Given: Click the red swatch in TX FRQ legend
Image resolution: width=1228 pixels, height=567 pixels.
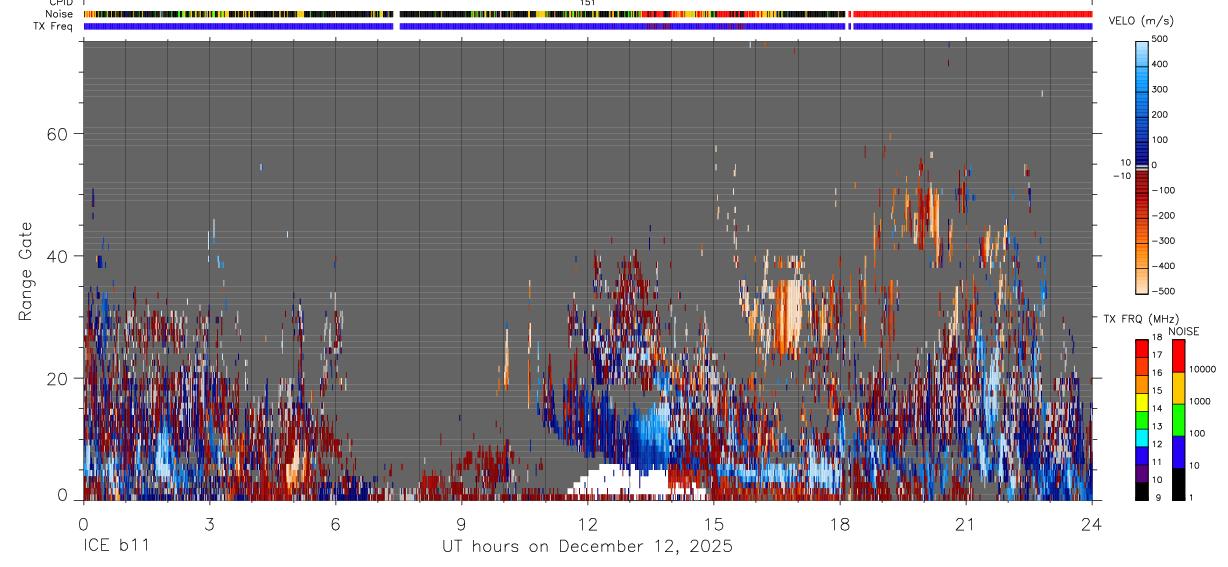Looking at the screenshot, I should coord(1141,349).
